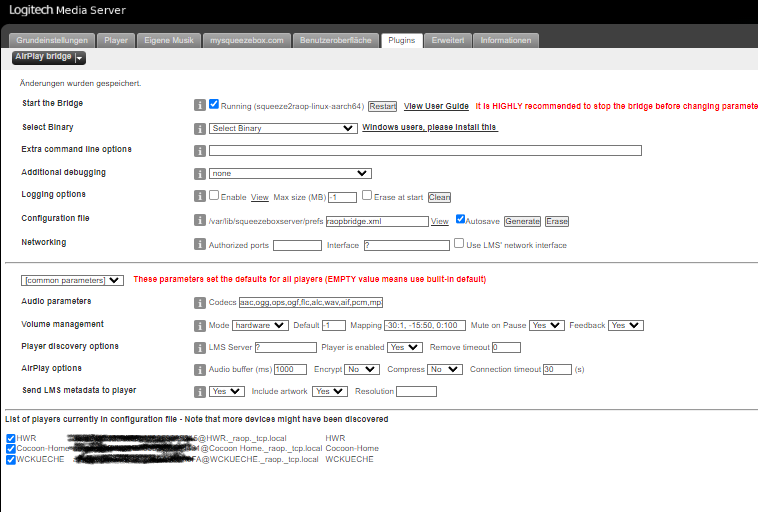Click info icon for AirPlay options

(200, 370)
